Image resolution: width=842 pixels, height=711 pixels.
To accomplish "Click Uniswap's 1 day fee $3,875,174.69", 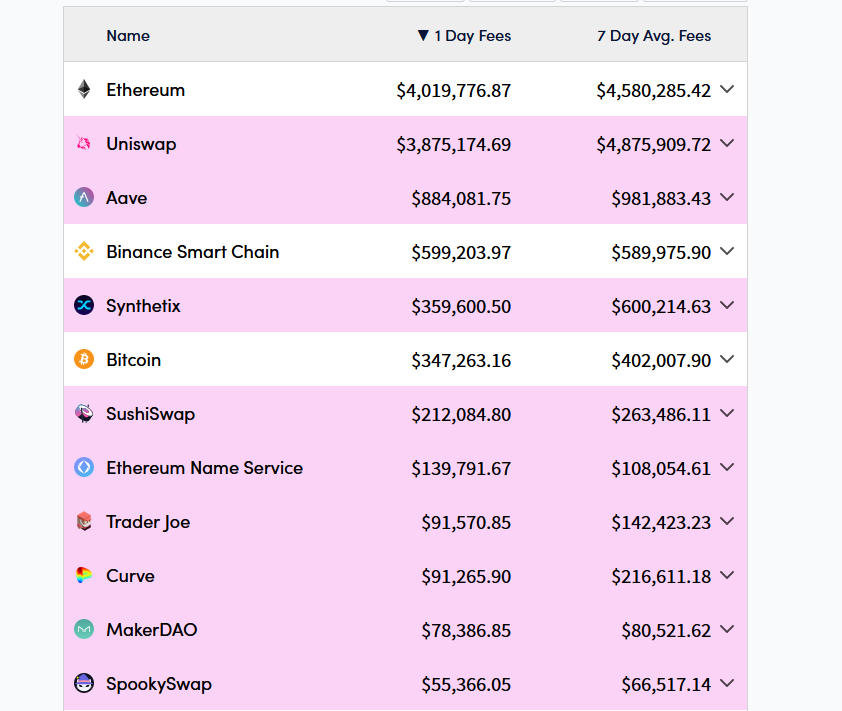I will pos(454,144).
